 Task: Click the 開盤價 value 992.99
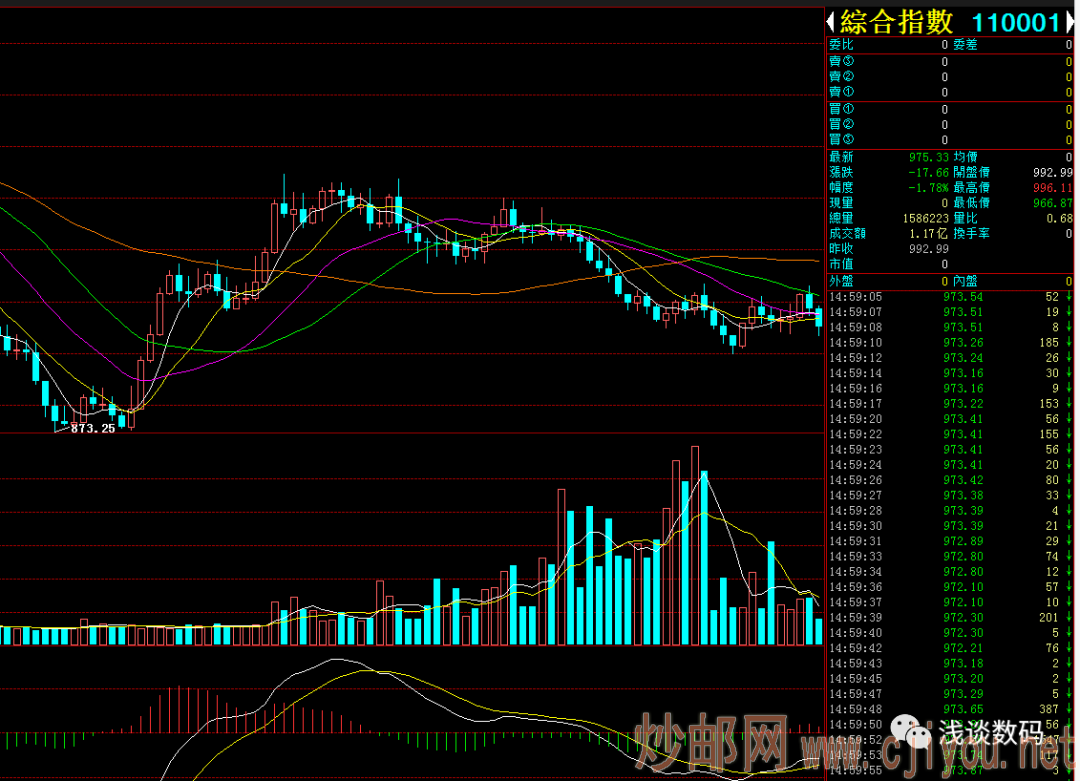[1052, 172]
